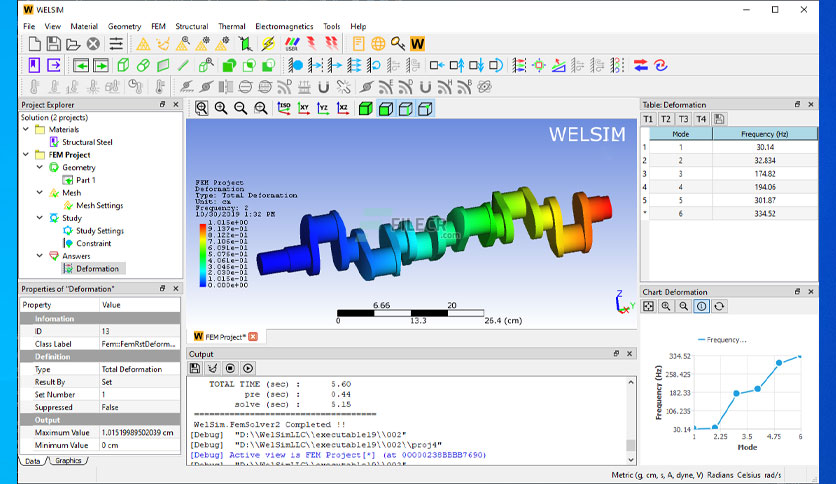Click the orange W about icon in toolbar
Viewport: 836px width, 484px height.
(x=417, y=44)
